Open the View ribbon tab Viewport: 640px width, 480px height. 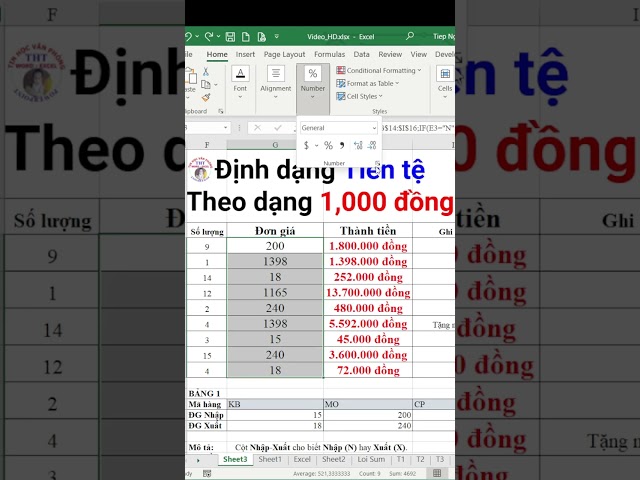(418, 54)
